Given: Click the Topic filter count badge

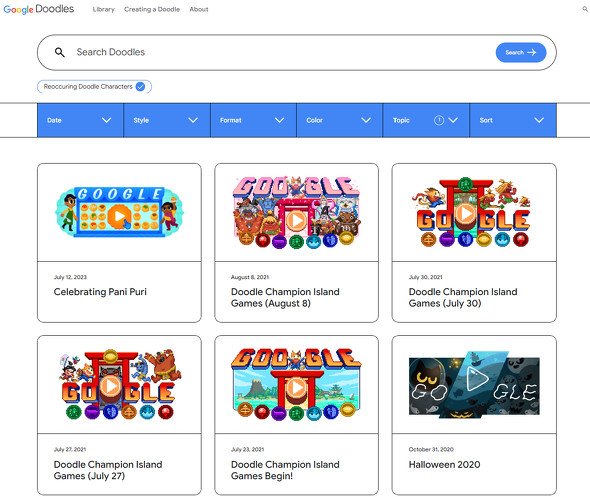Looking at the screenshot, I should click(x=439, y=120).
